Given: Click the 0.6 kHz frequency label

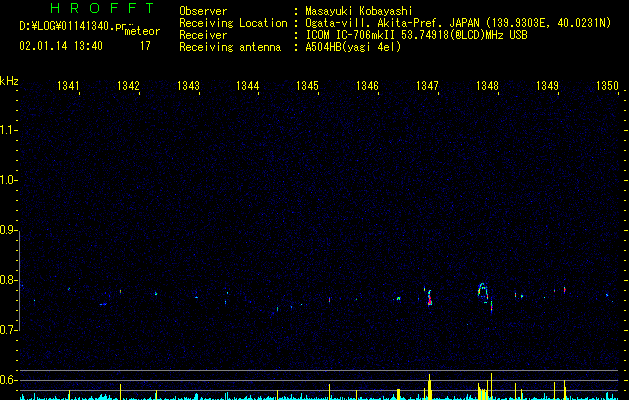Looking at the screenshot, I should coord(8,380).
